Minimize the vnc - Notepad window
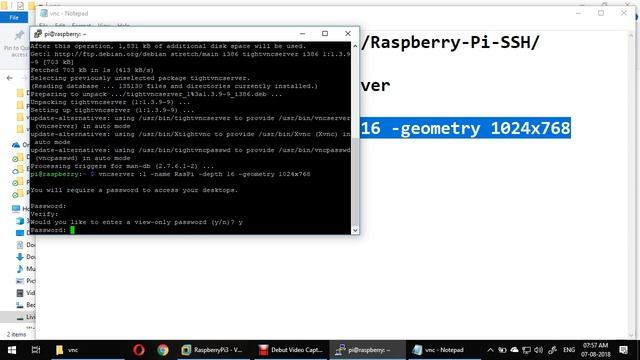 click(578, 13)
